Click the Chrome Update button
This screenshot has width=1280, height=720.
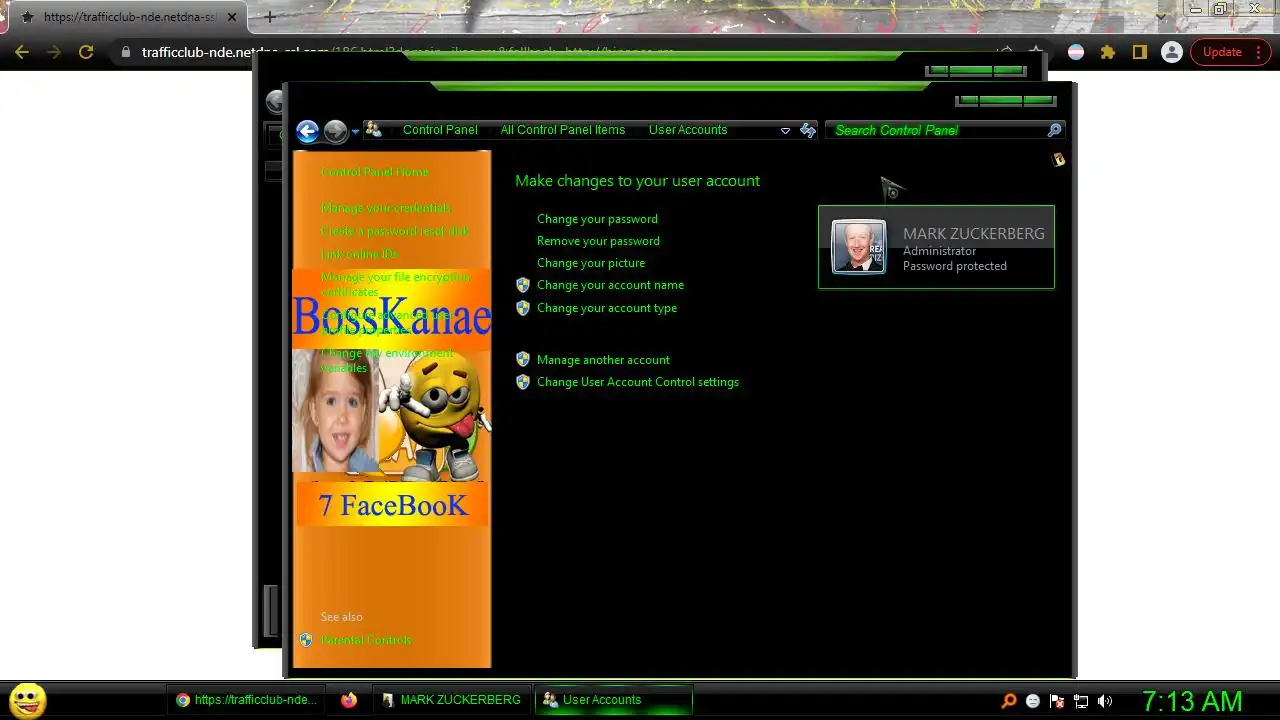click(1230, 52)
